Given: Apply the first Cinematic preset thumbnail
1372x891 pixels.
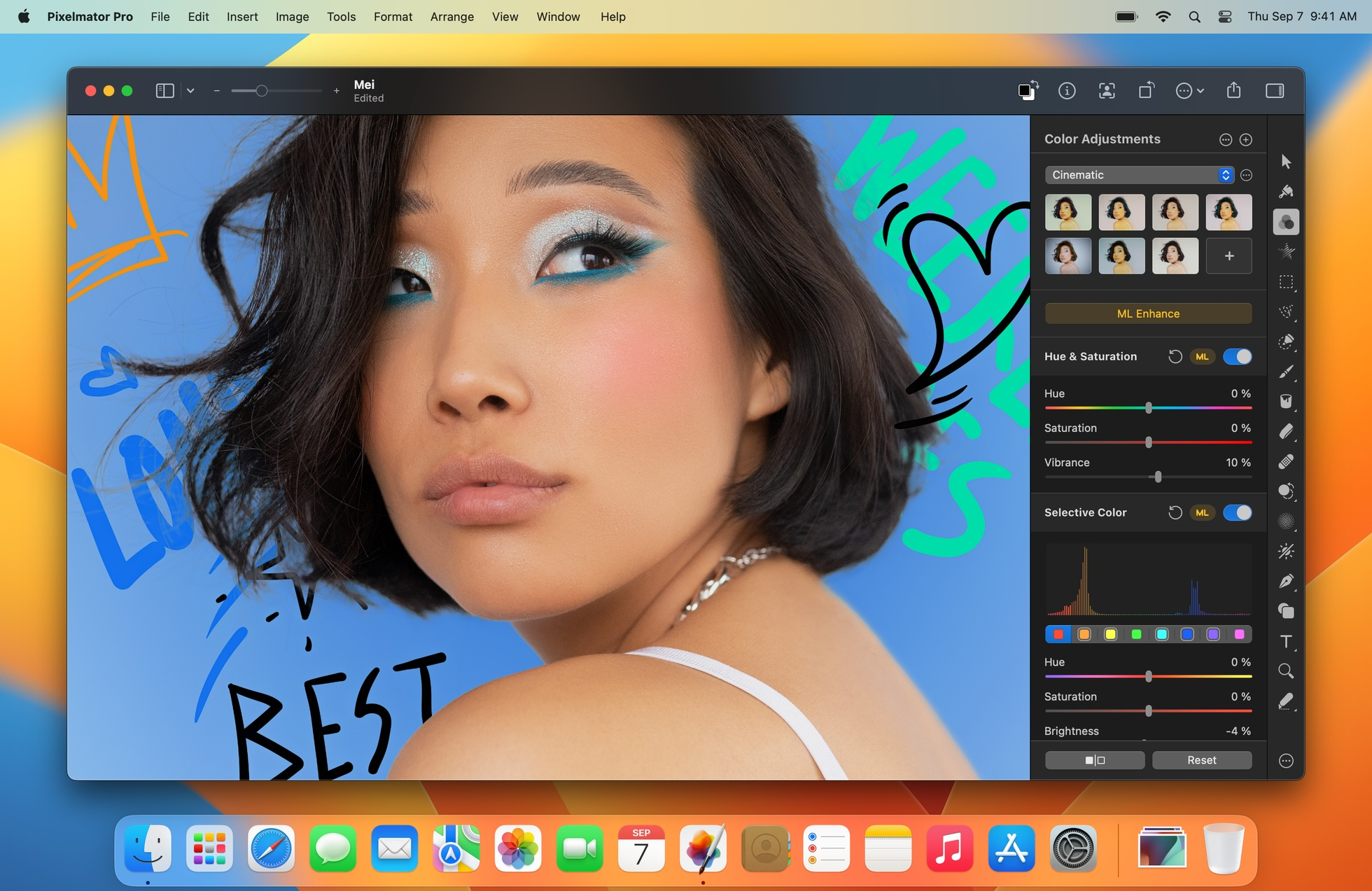Looking at the screenshot, I should pos(1068,212).
